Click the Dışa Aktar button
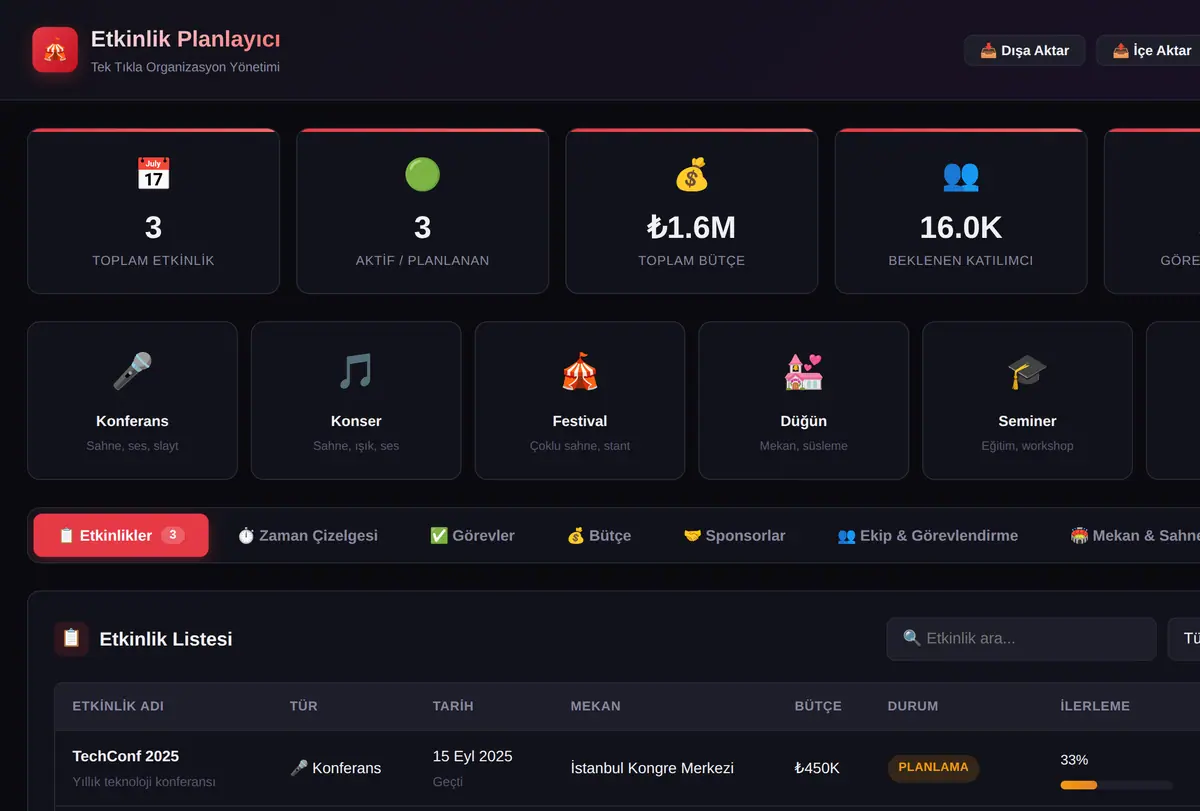The width and height of the screenshot is (1200, 811). click(x=1025, y=50)
